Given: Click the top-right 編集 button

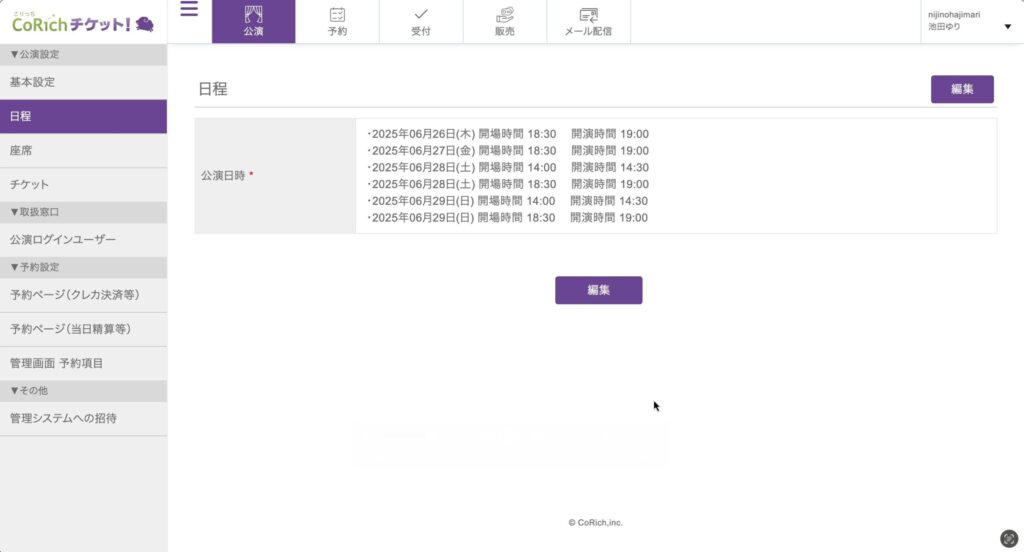Looking at the screenshot, I should (961, 89).
